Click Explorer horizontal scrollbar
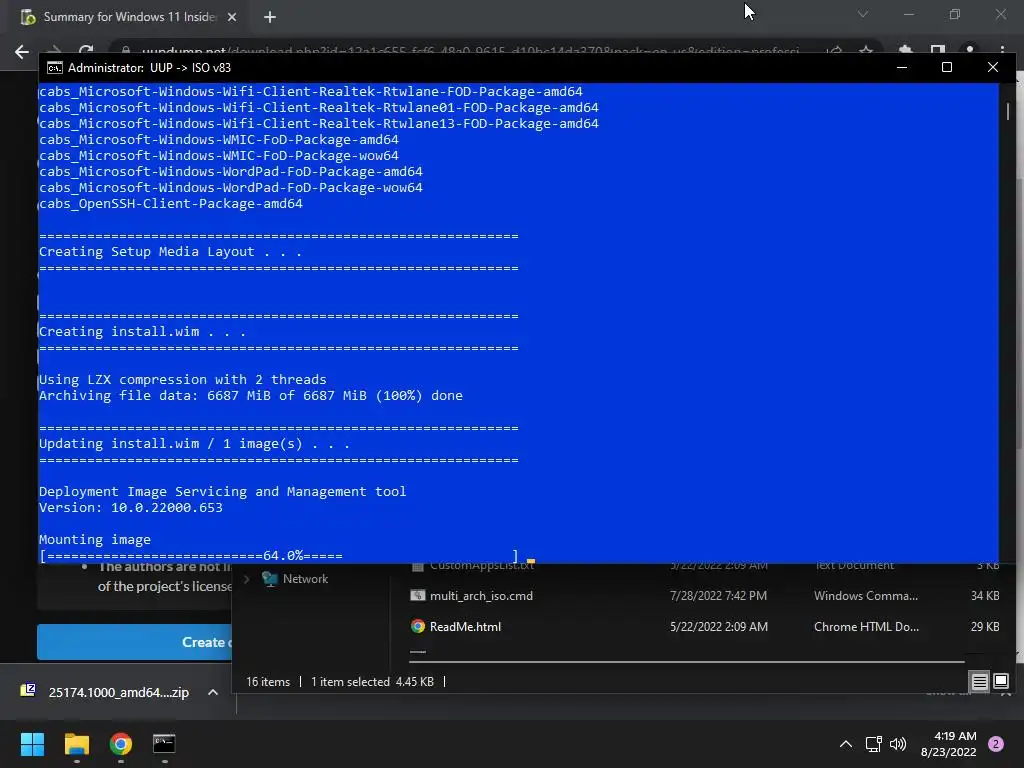Image resolution: width=1024 pixels, height=768 pixels. coord(686,662)
